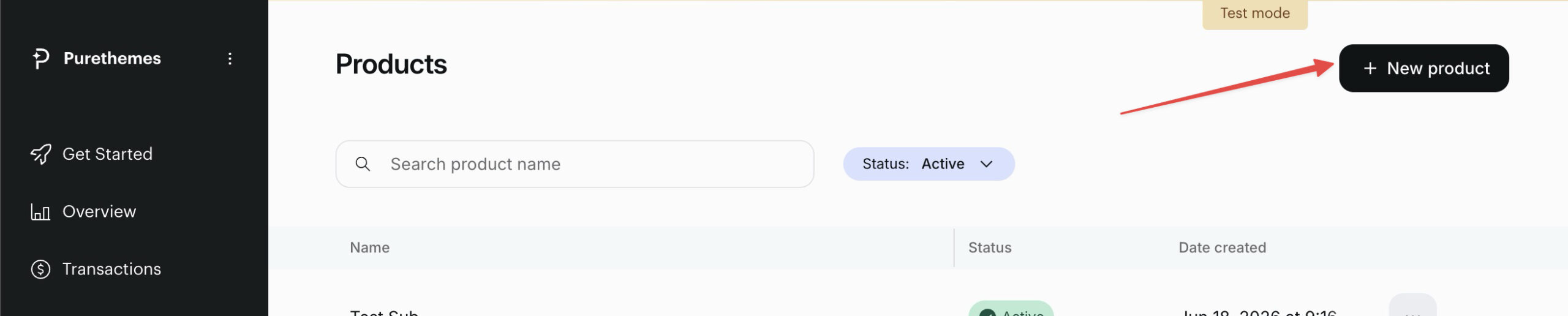1568x316 pixels.
Task: Click the Transactions dollar icon
Action: point(40,269)
